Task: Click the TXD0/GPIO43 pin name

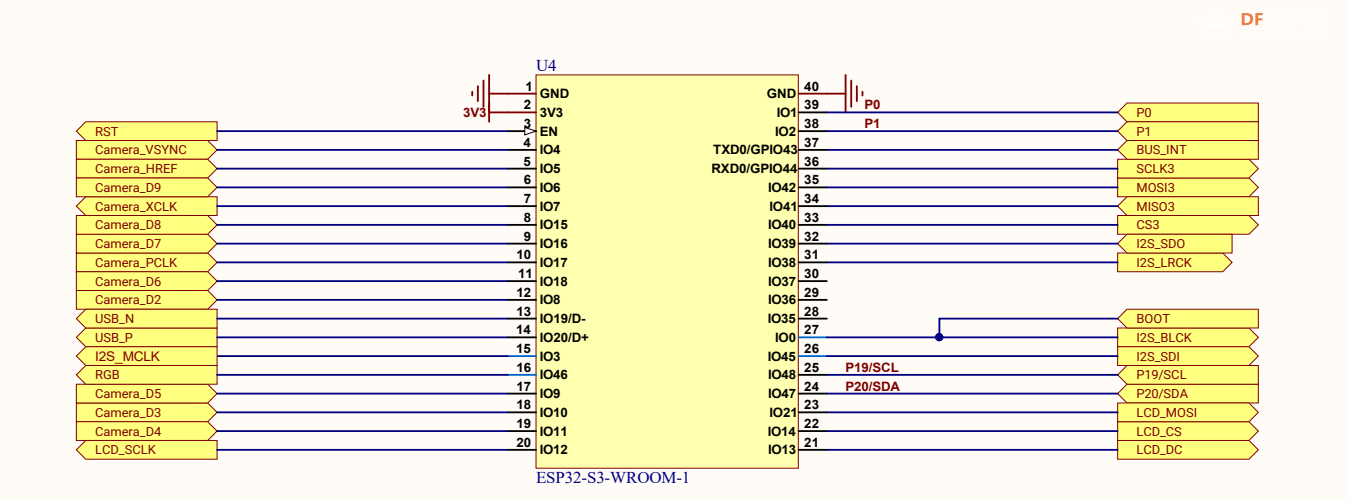Action: [754, 150]
